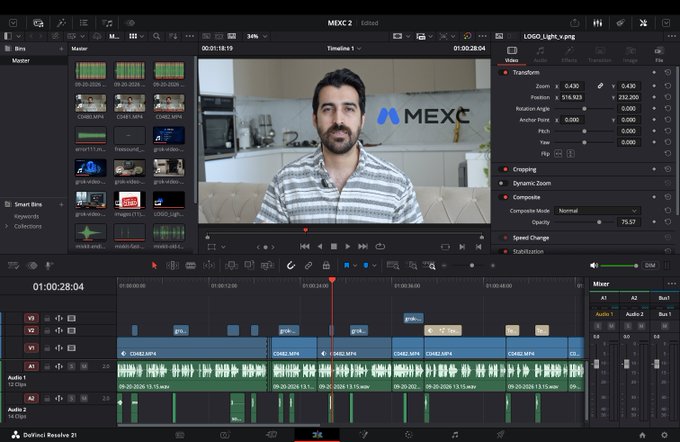Flip the clip horizontally
This screenshot has width=680, height=442.
(x=558, y=154)
